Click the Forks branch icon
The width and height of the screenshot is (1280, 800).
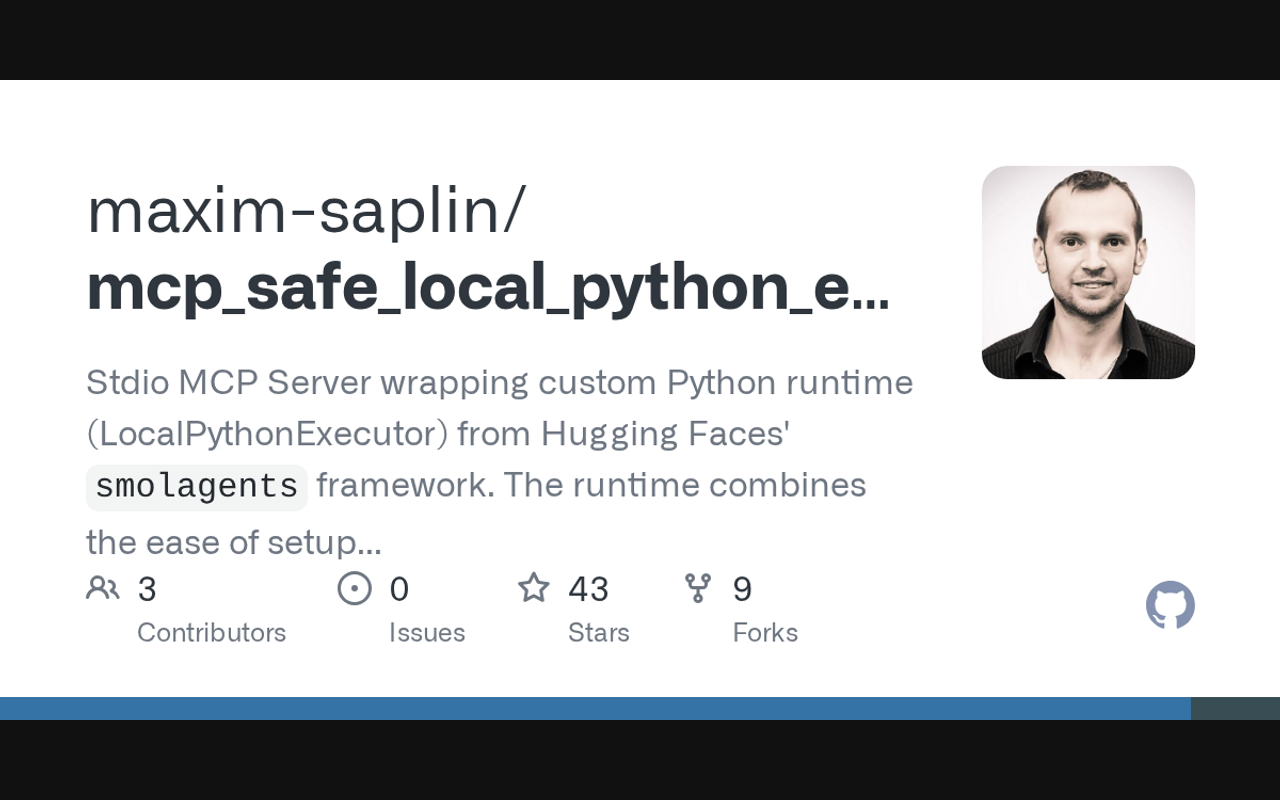pyautogui.click(x=698, y=588)
